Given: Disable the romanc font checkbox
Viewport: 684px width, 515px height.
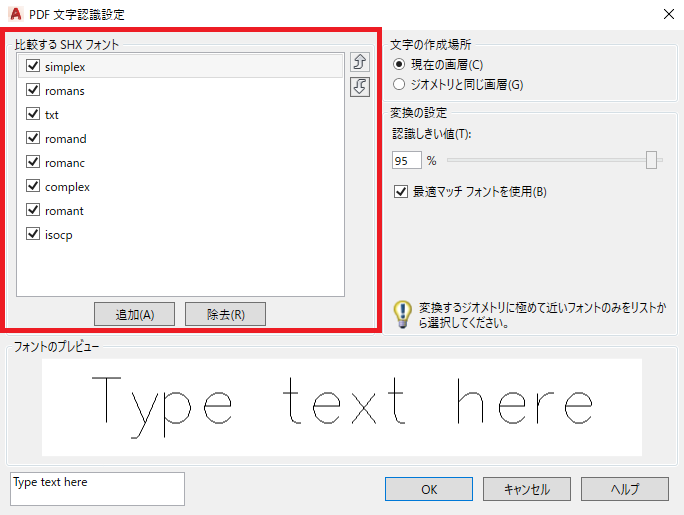Looking at the screenshot, I should point(33,162).
